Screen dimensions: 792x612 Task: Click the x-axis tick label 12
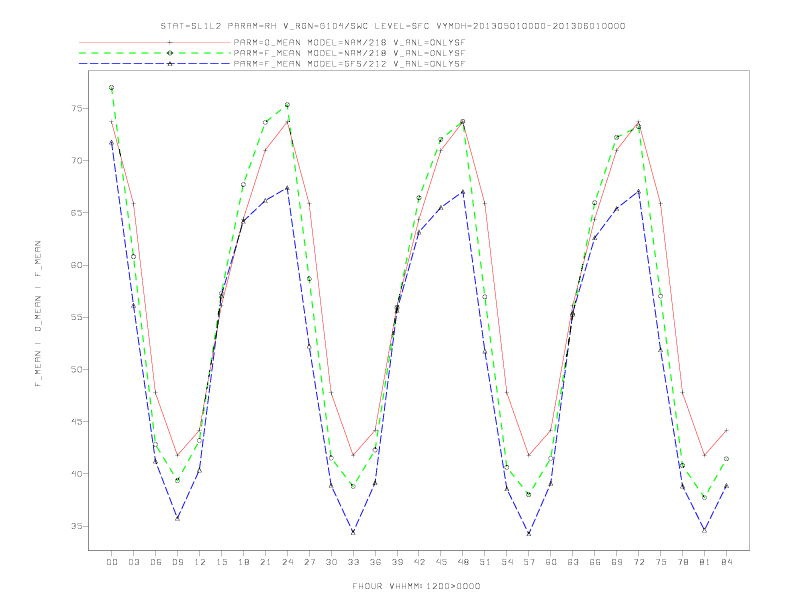tap(200, 562)
